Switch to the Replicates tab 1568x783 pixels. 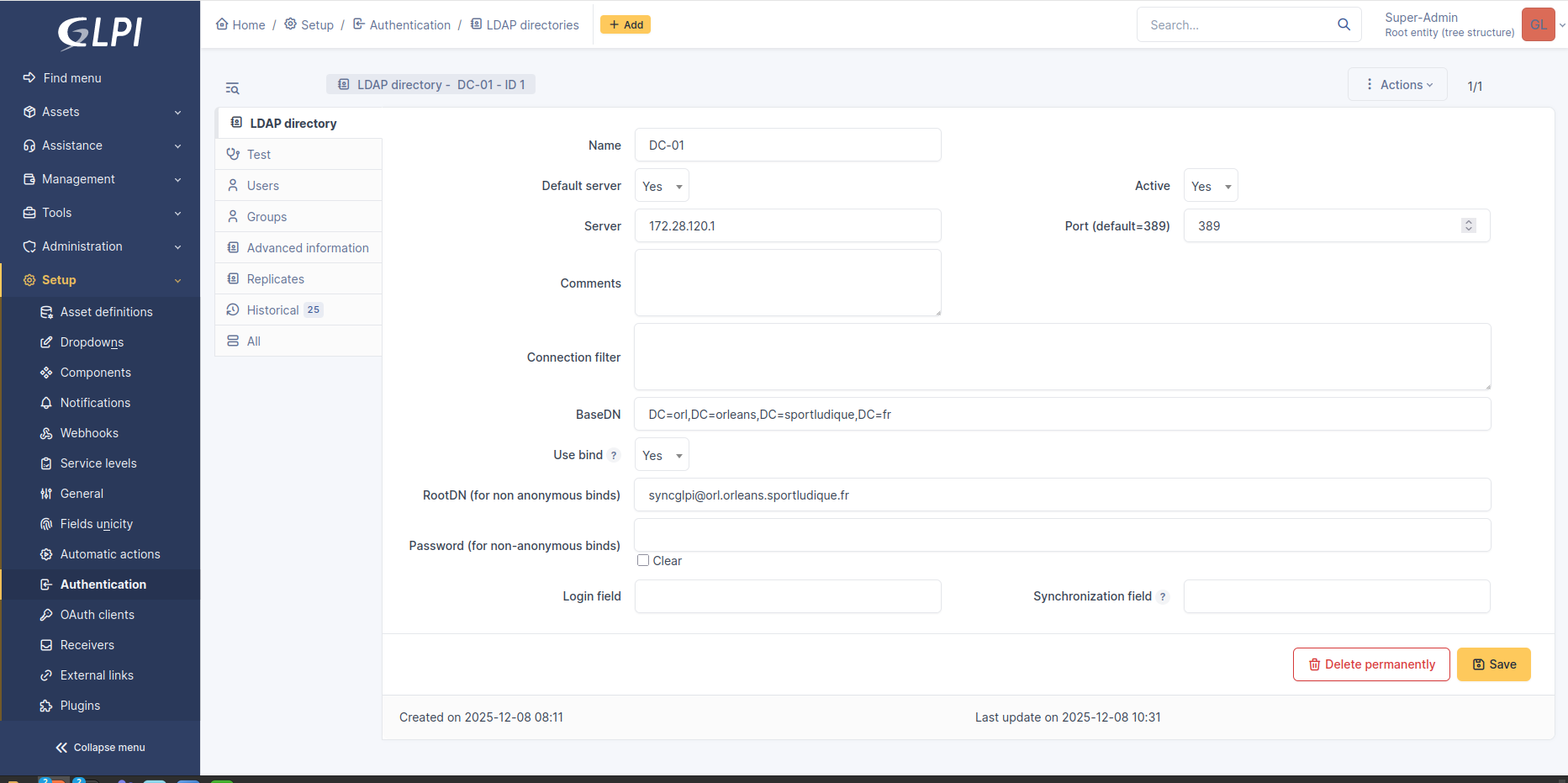tap(275, 278)
